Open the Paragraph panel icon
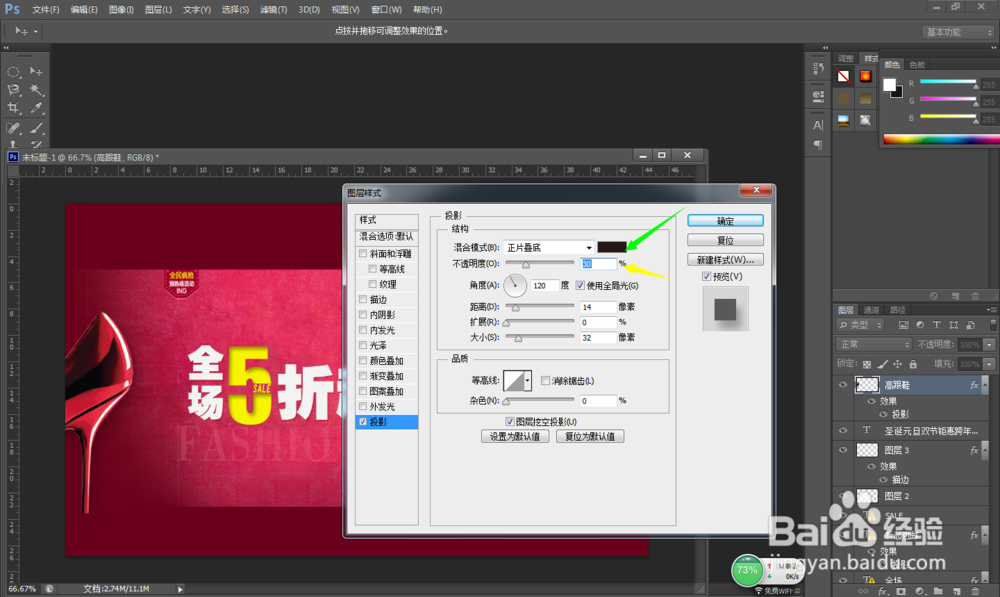The image size is (1000, 597). 818,145
